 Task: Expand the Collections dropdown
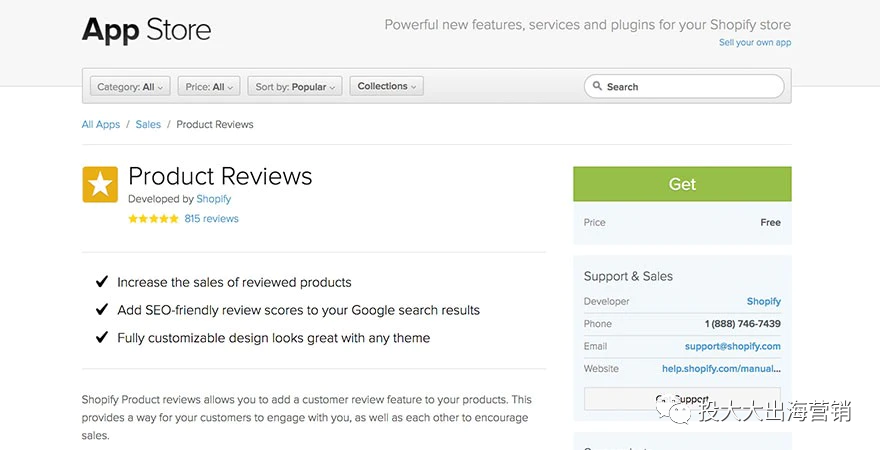(387, 86)
